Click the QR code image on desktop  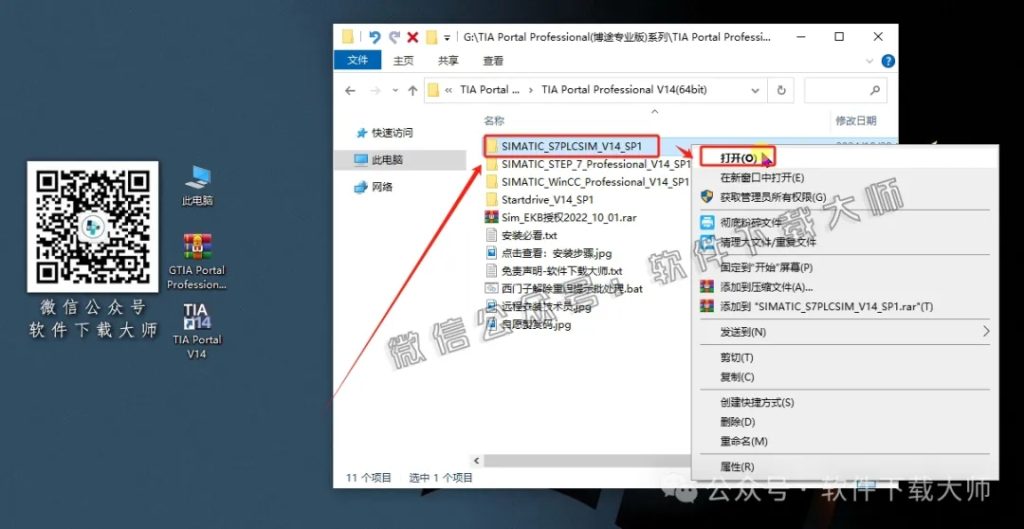pos(92,226)
